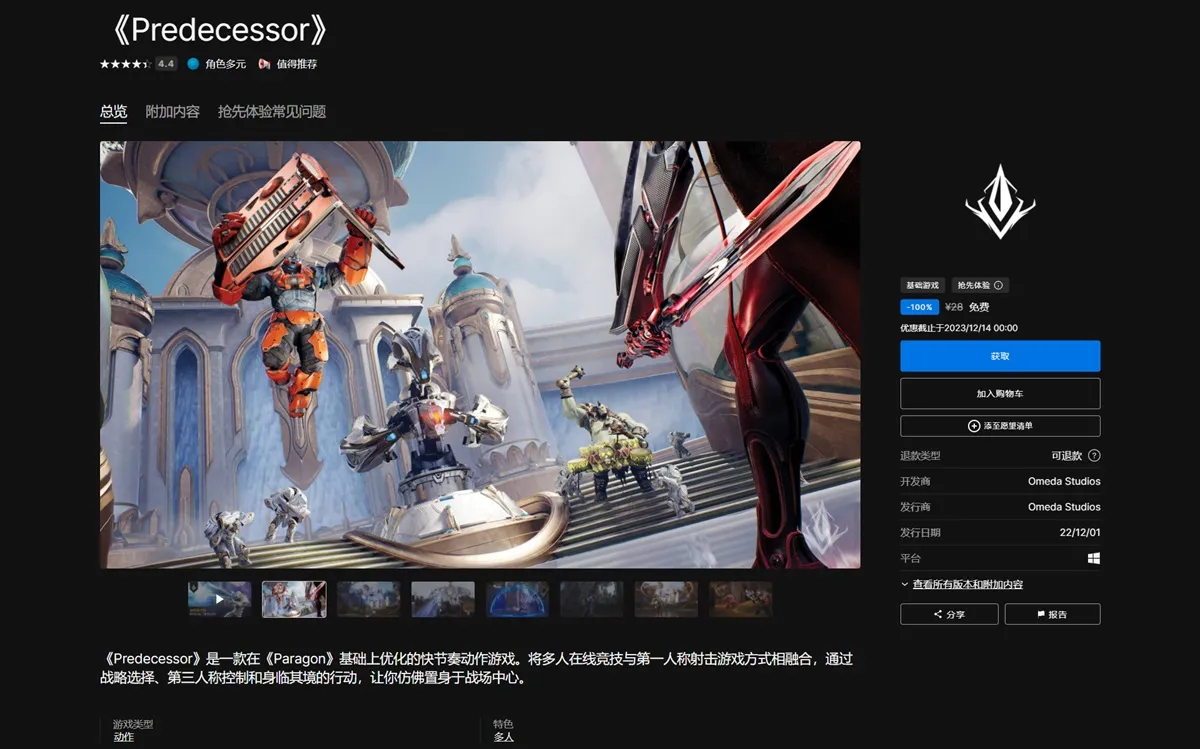Click the 多人 feature link

504,737
